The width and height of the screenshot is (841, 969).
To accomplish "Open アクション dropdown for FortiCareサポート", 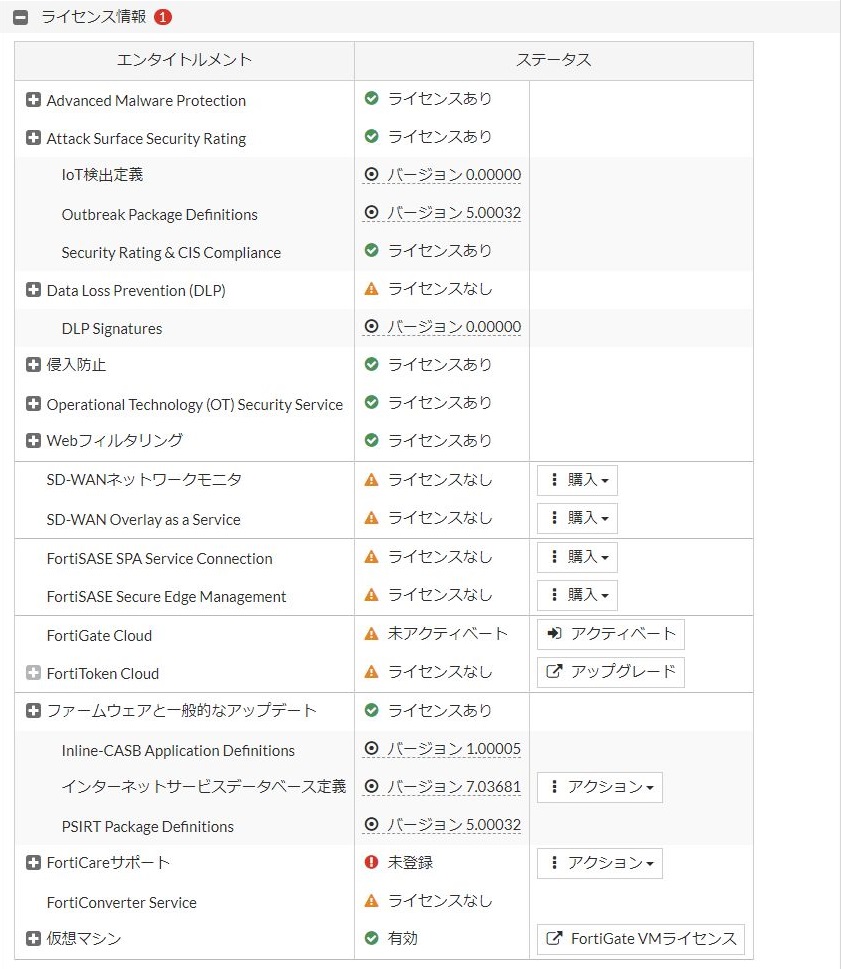I will [599, 863].
